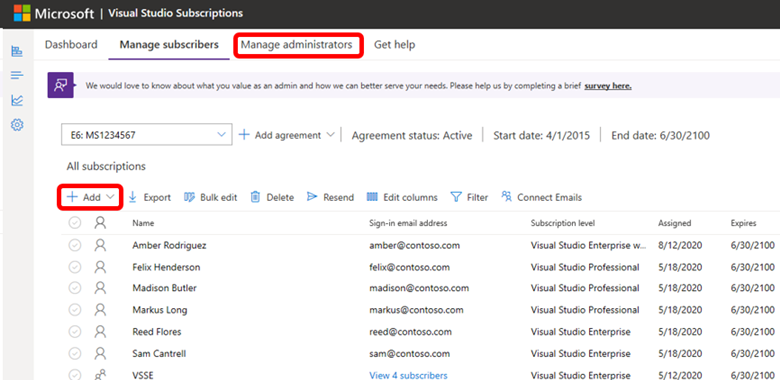
Task: Click the madison@contoso.com email cell
Action: tap(419, 288)
